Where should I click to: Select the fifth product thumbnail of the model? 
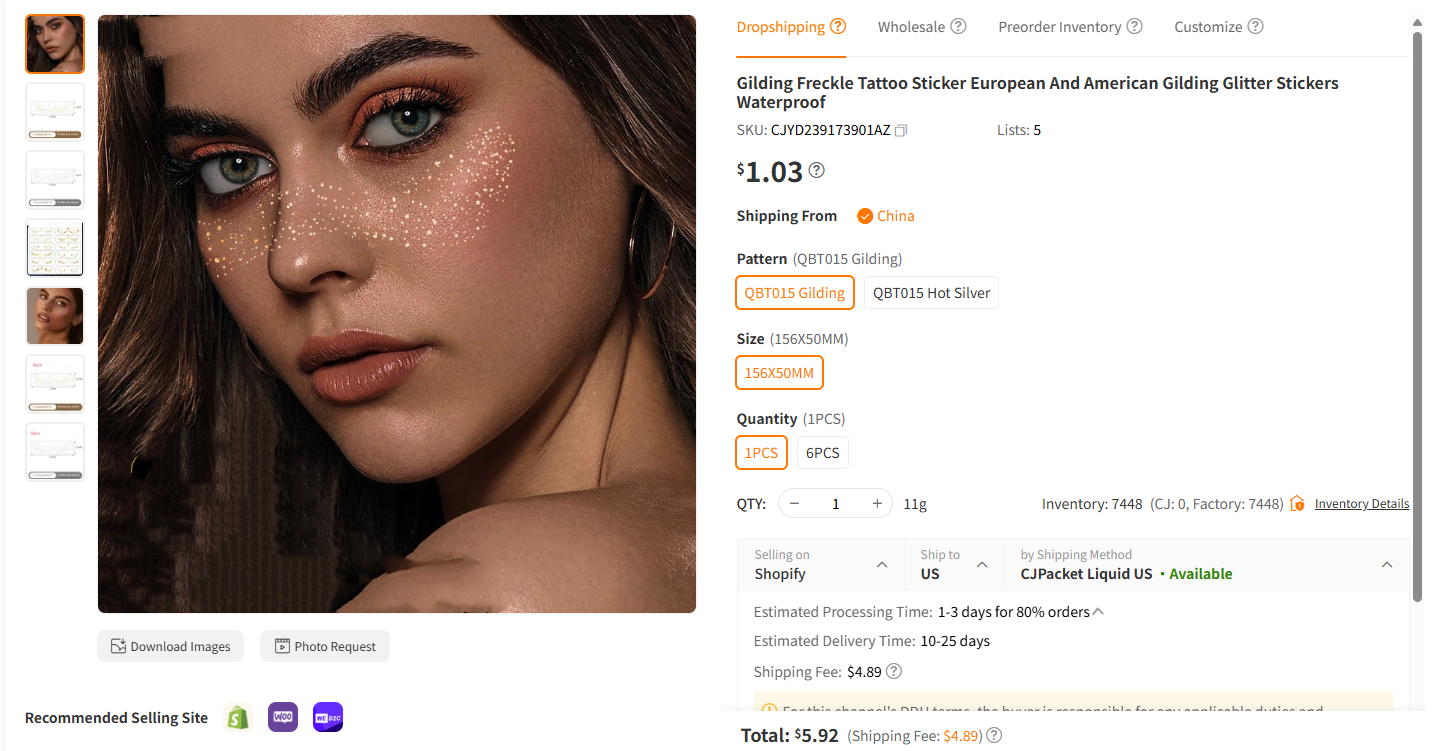click(x=55, y=316)
